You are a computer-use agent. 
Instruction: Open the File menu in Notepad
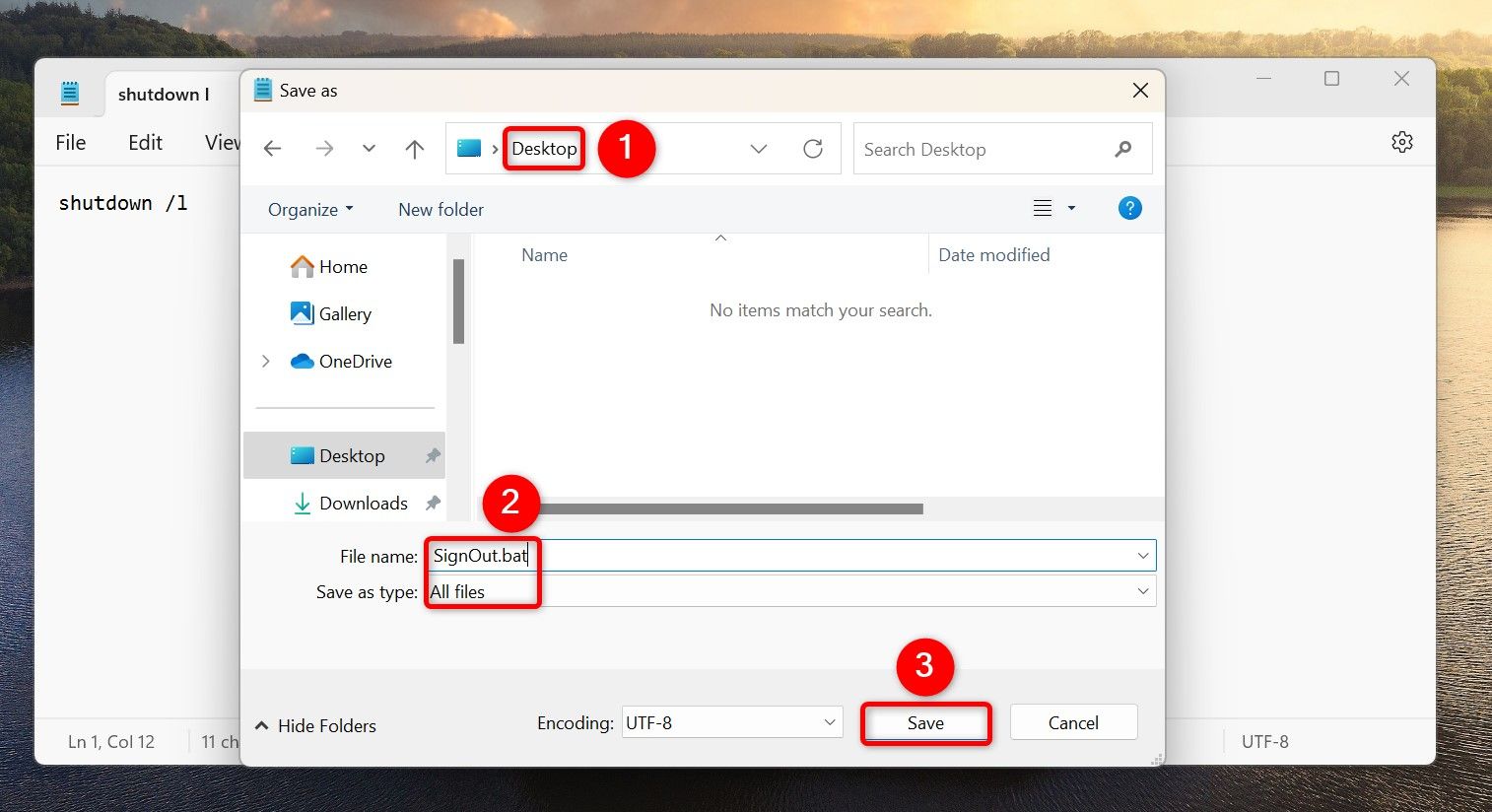[69, 142]
